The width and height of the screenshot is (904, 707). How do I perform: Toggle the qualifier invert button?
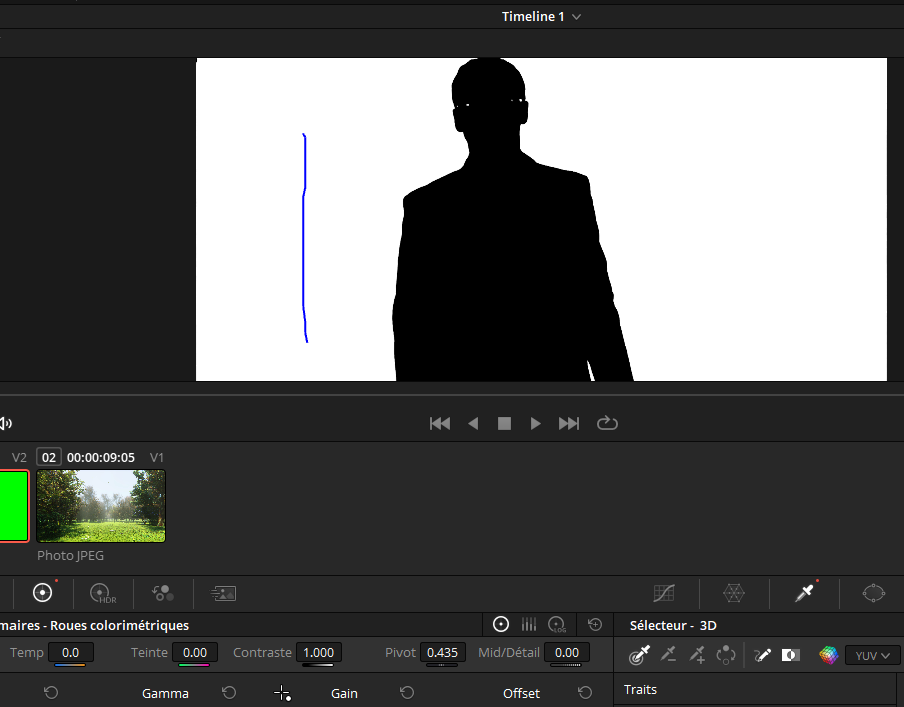(x=791, y=655)
